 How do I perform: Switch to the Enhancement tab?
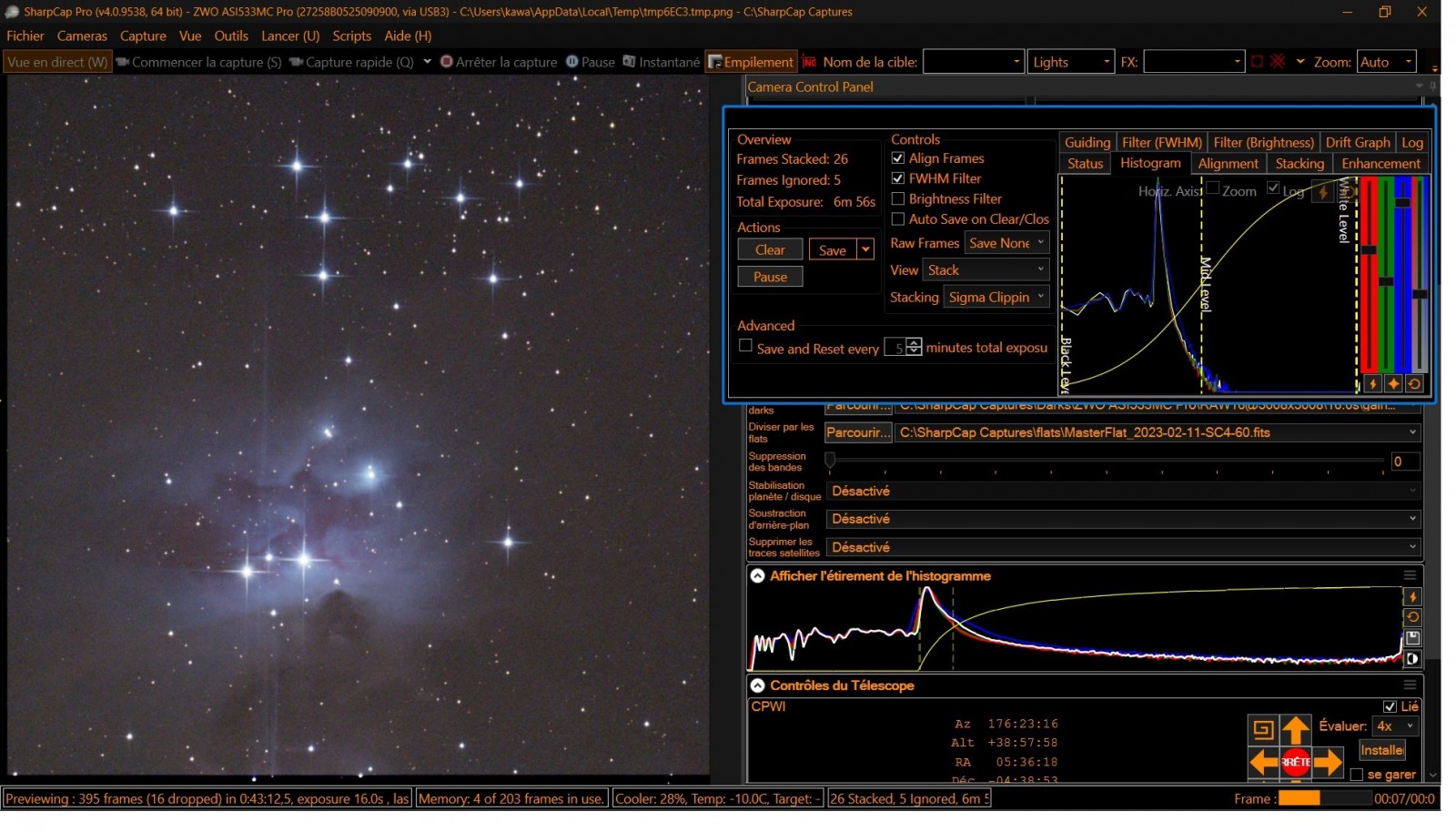point(1380,164)
